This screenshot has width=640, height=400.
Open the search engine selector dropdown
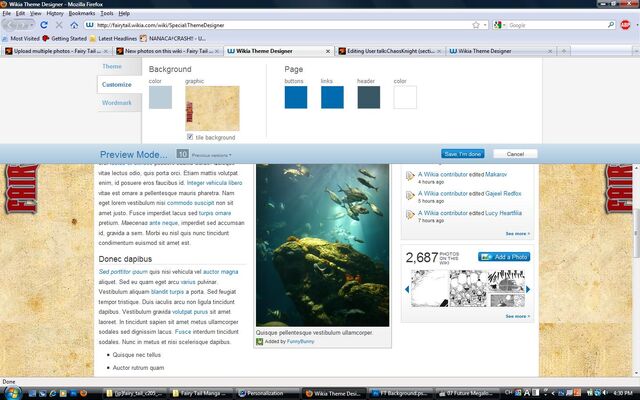[499, 25]
